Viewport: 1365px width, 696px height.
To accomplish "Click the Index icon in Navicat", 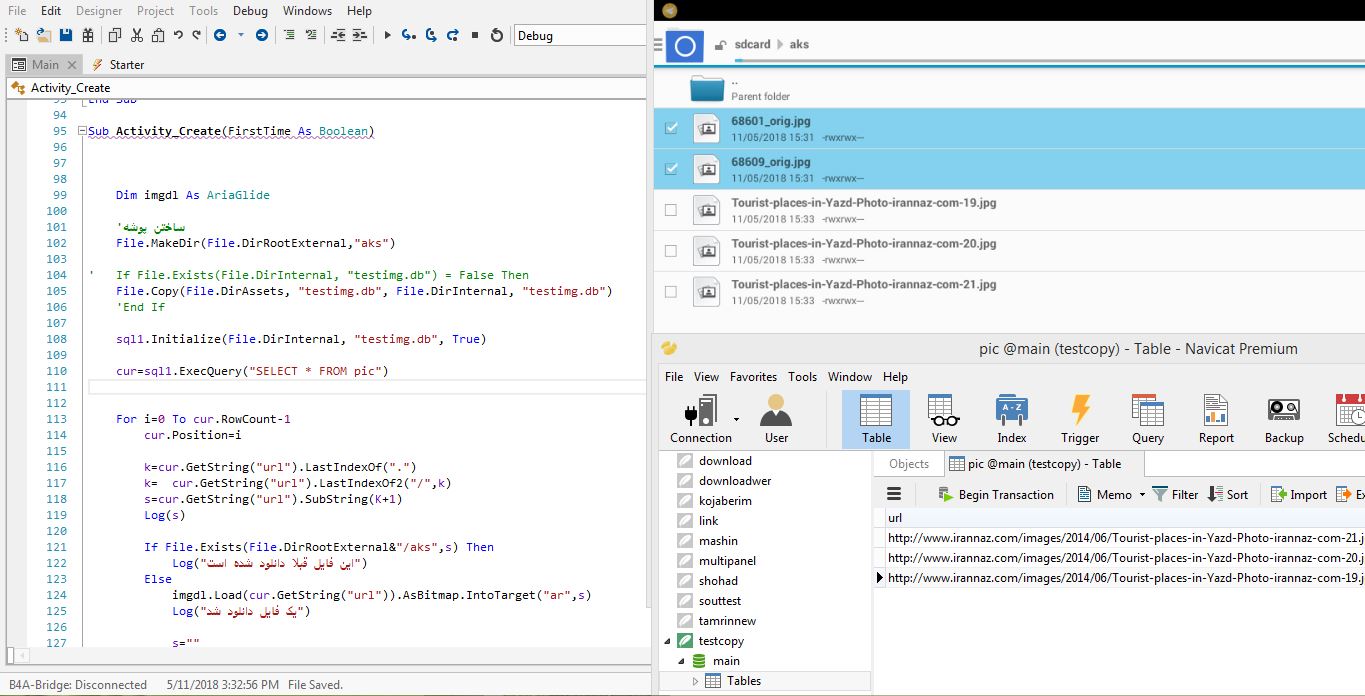I will coord(1011,418).
